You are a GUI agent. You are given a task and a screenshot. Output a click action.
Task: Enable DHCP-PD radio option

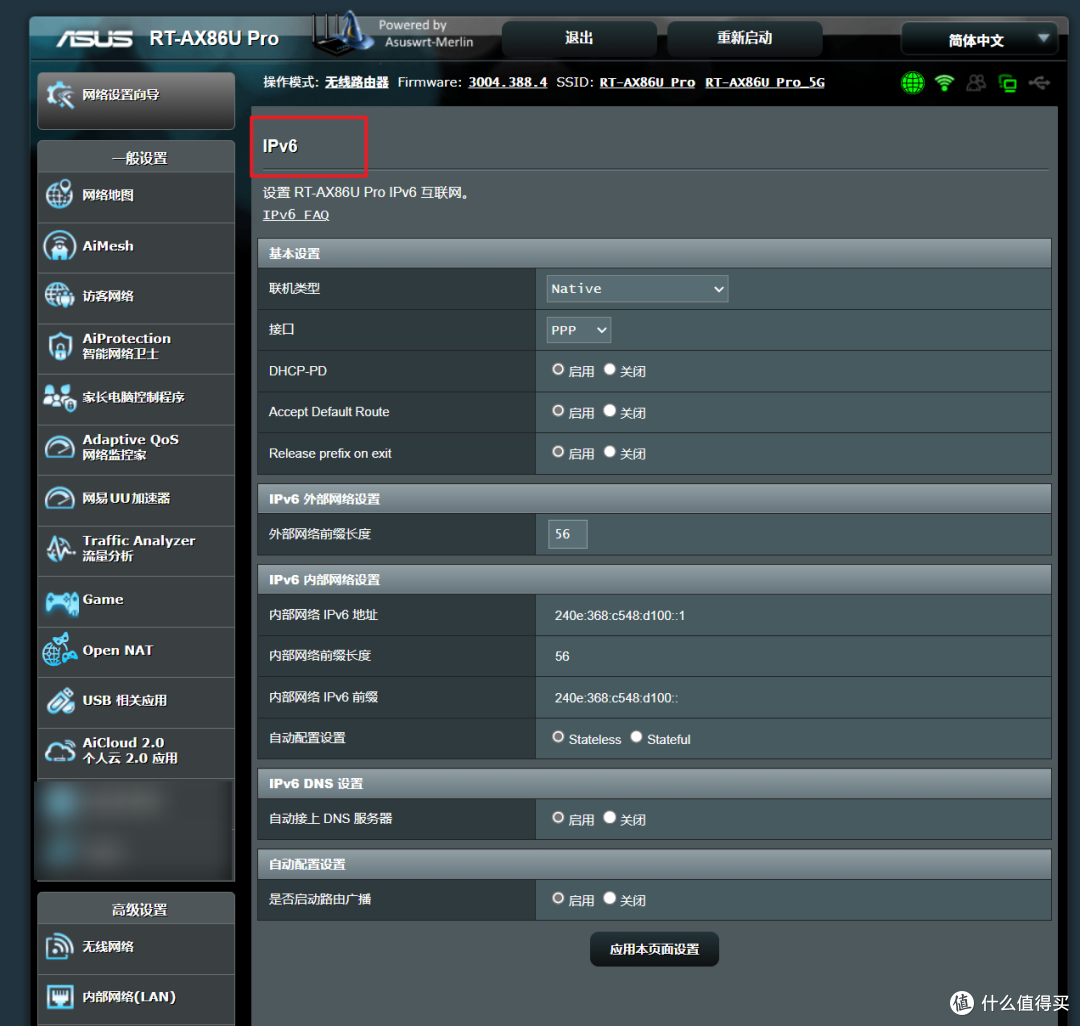[x=558, y=370]
